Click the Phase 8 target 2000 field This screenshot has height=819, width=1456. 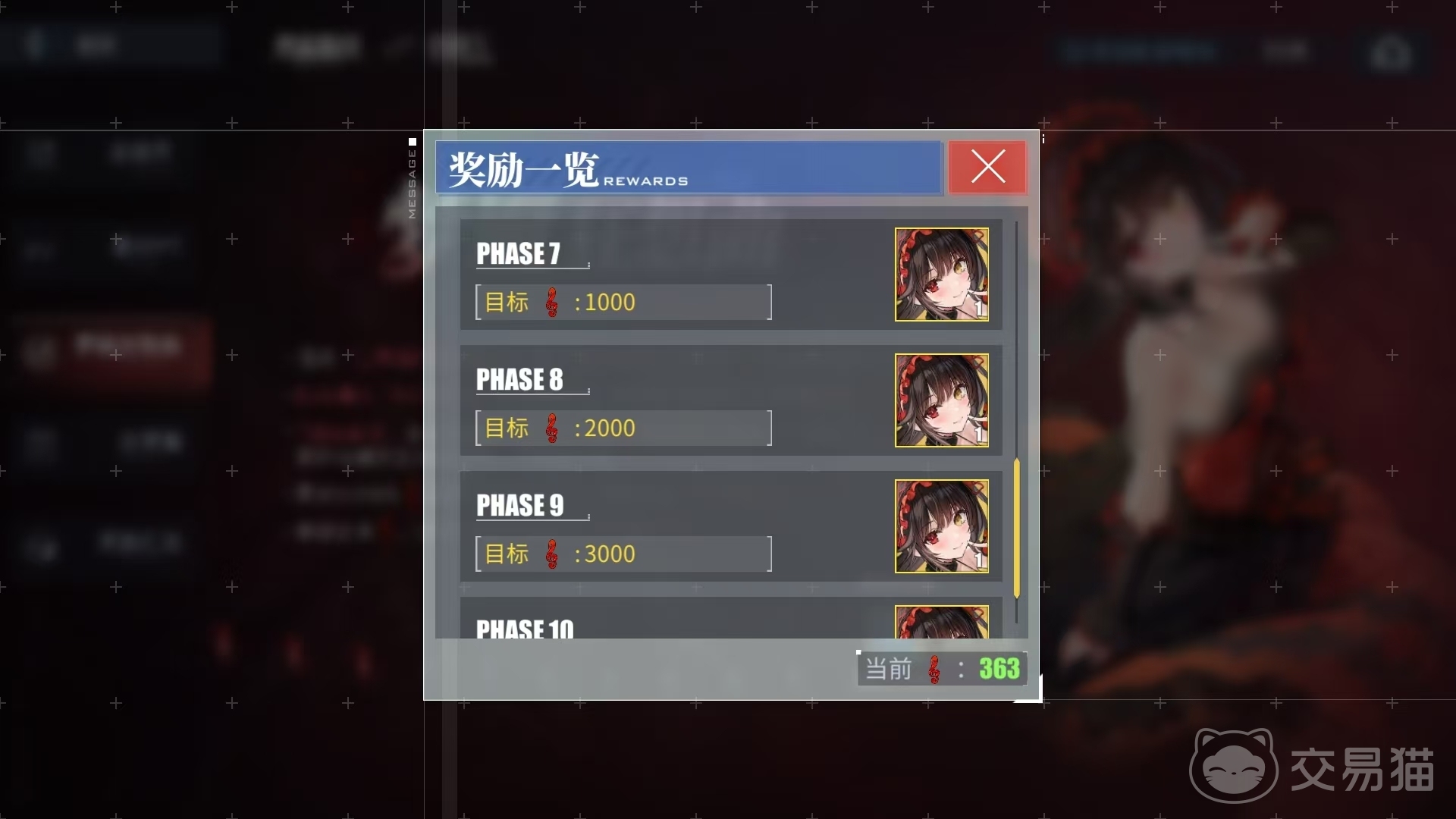click(x=623, y=428)
